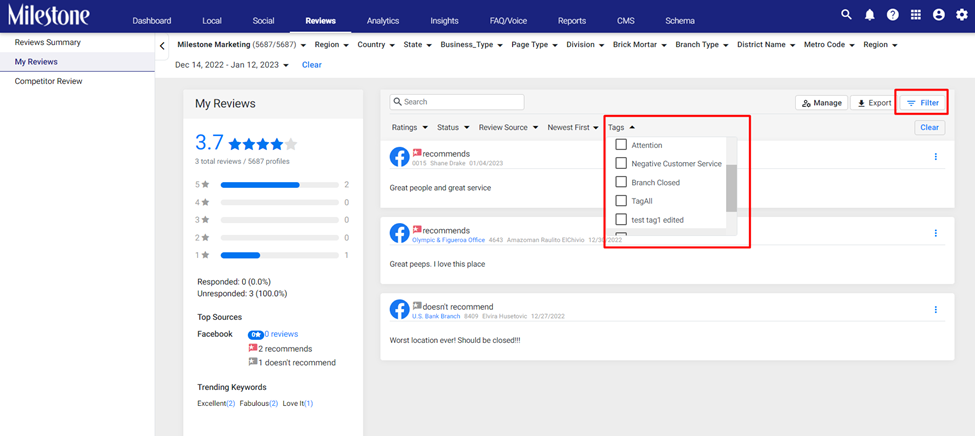Image resolution: width=975 pixels, height=436 pixels.
Task: Click Clear button beside Tags row
Action: click(930, 128)
